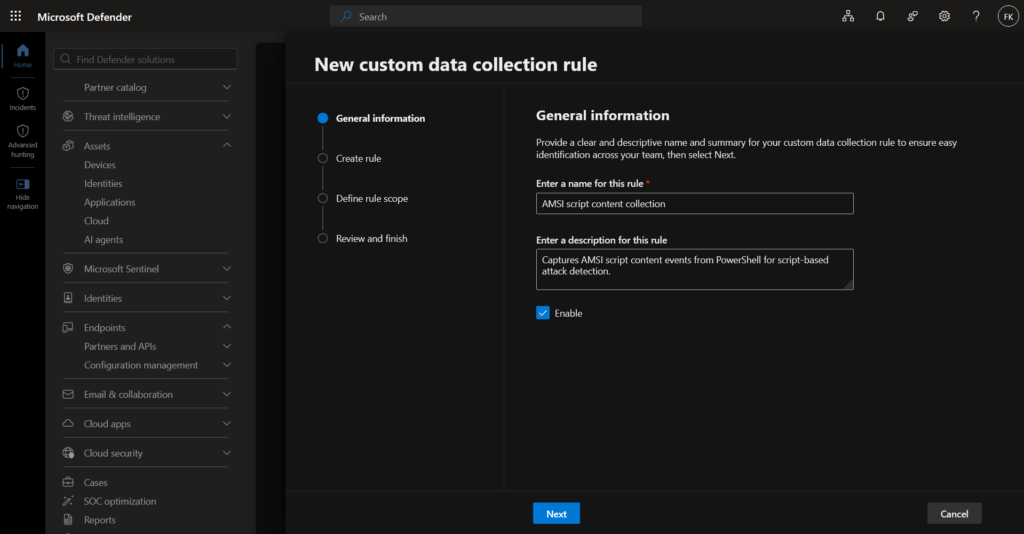Click the Cases briefcase icon

(x=68, y=482)
